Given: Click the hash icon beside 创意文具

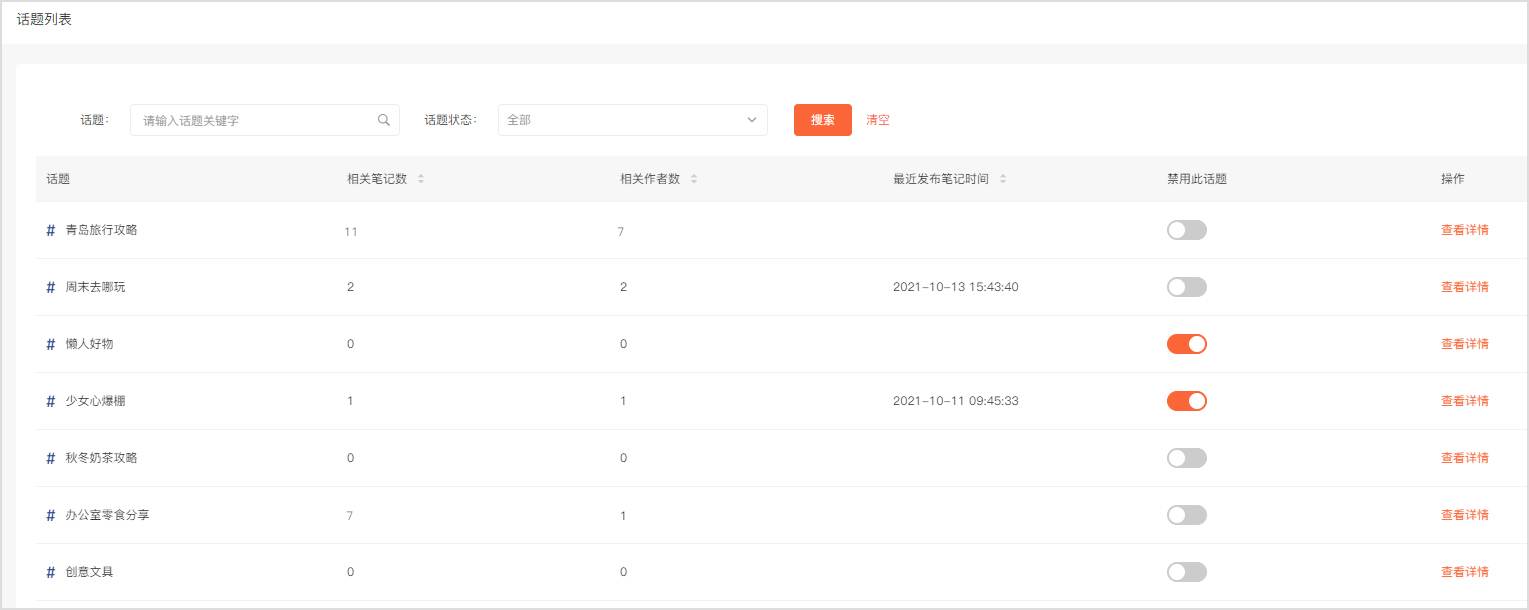Looking at the screenshot, I should [51, 572].
